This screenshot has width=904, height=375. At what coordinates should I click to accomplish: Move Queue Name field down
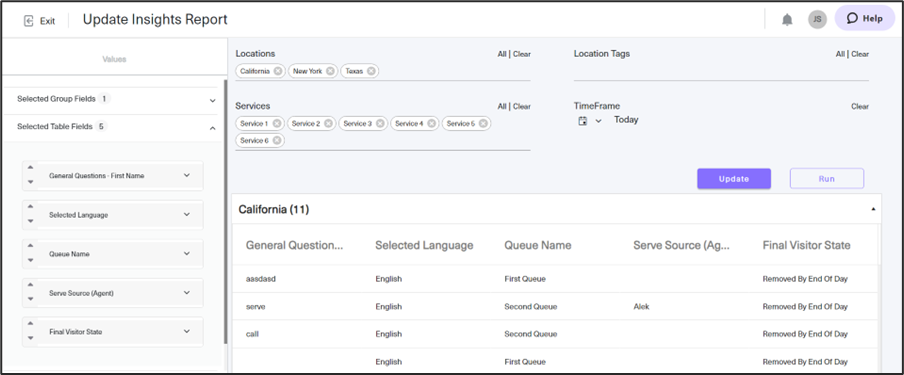point(30,260)
